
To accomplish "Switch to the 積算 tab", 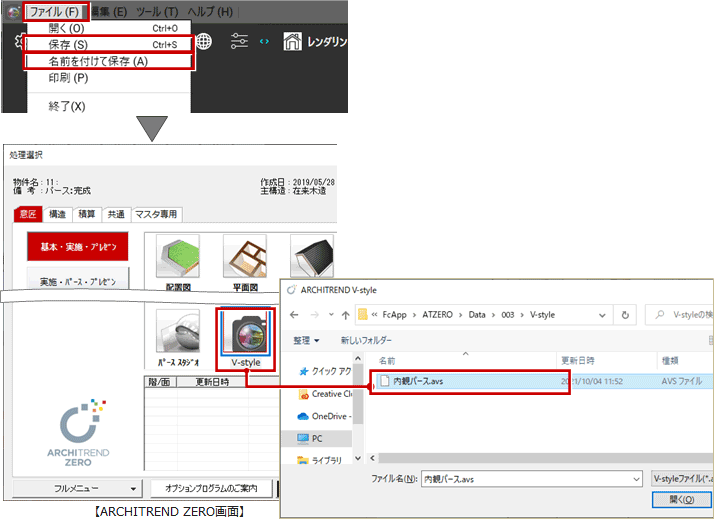I will [87, 214].
